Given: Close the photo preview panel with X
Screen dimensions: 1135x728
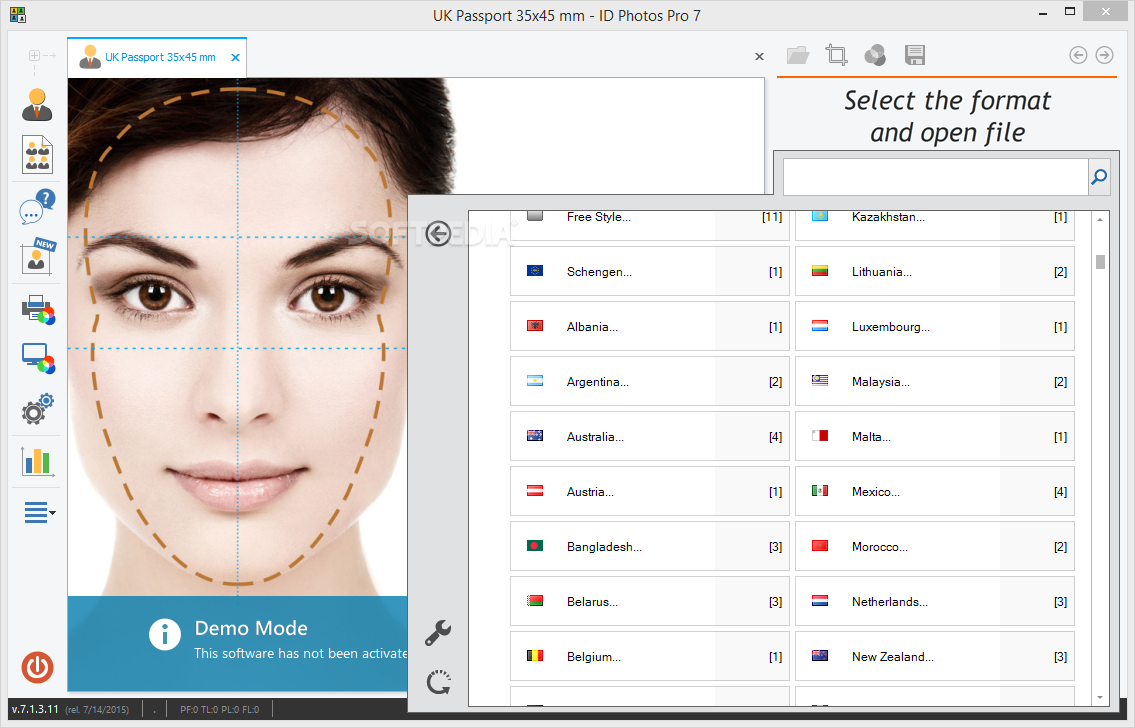Looking at the screenshot, I should click(759, 56).
